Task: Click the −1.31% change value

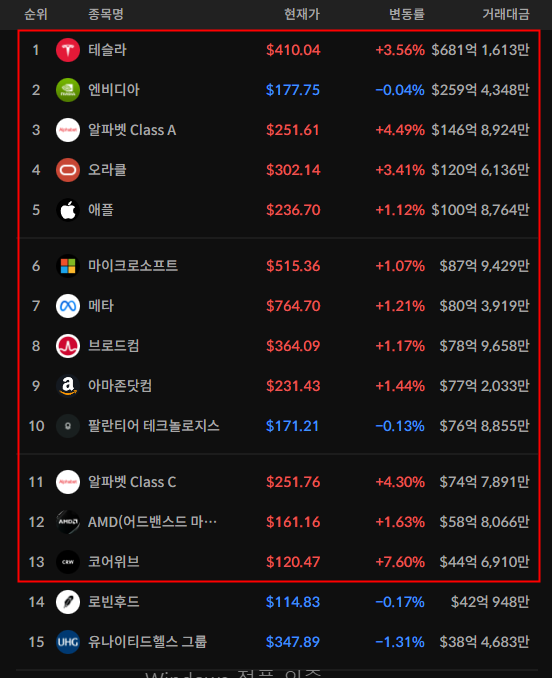Action: pyautogui.click(x=400, y=642)
